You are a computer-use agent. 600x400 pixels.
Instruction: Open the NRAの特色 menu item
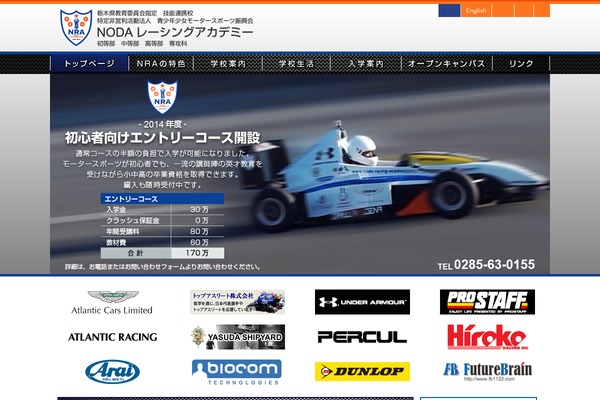pyautogui.click(x=161, y=64)
